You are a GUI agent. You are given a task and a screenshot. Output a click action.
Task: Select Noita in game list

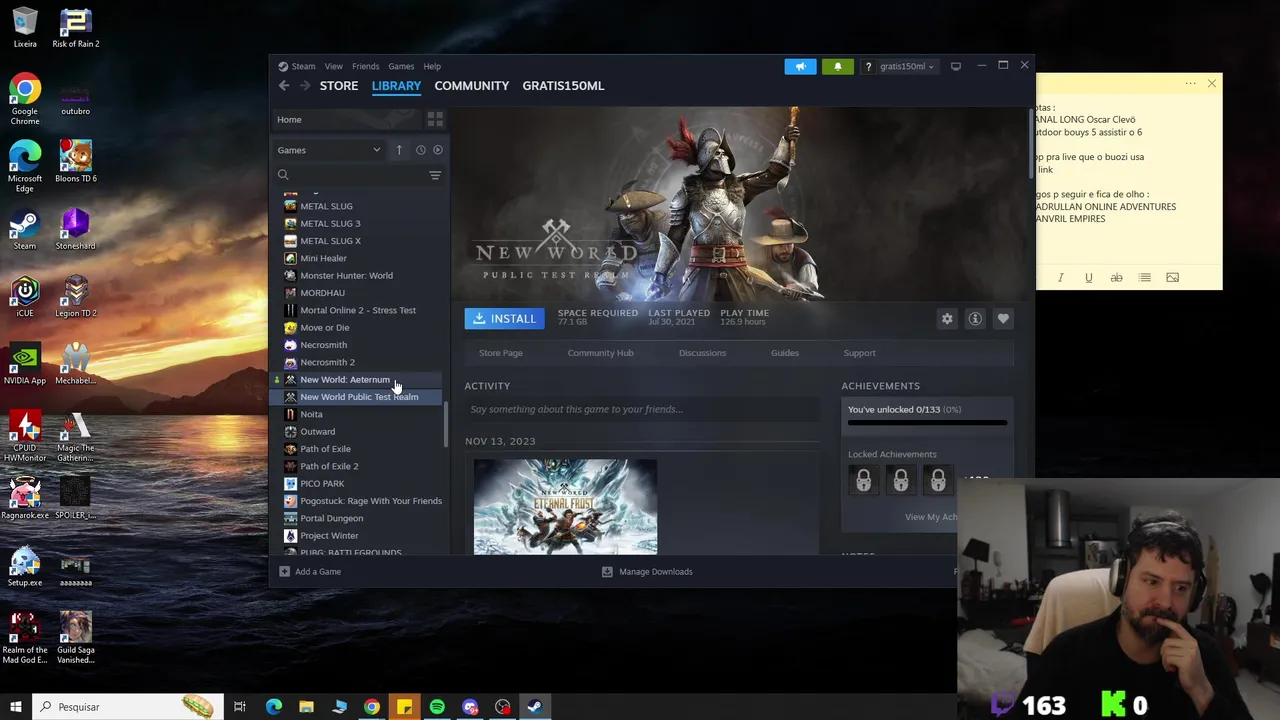[311, 414]
